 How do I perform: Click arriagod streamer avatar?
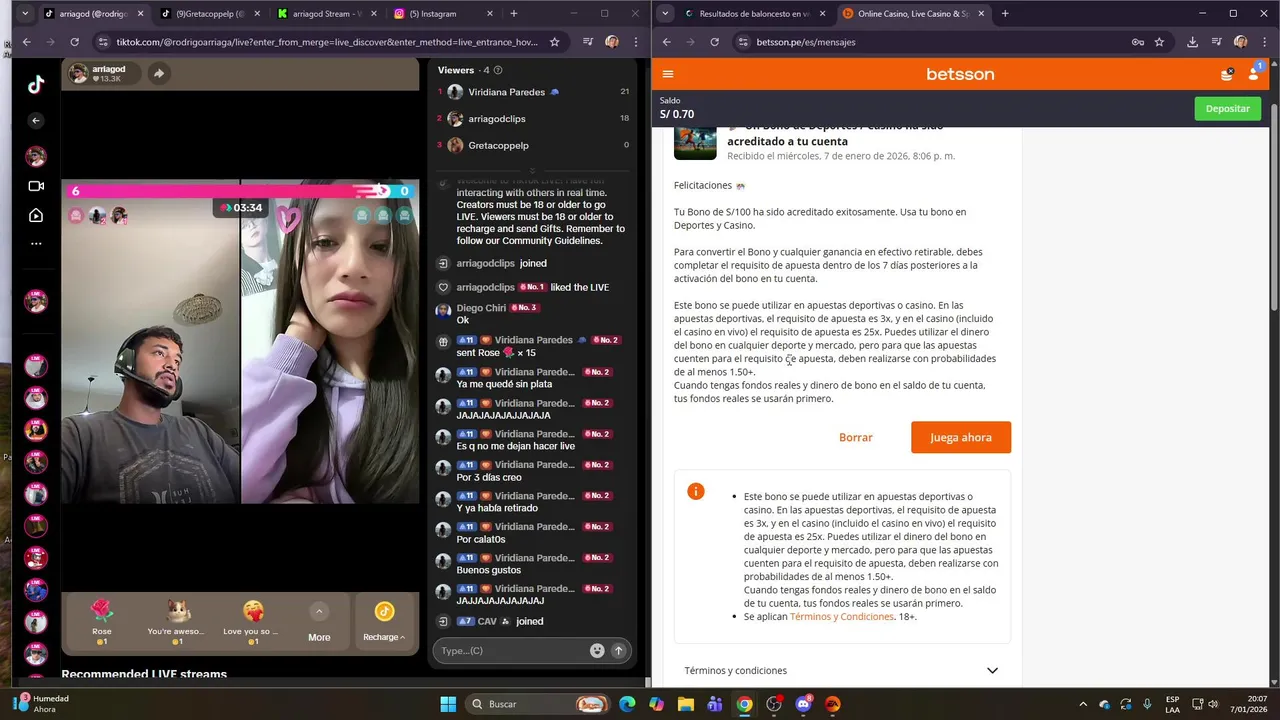click(79, 73)
